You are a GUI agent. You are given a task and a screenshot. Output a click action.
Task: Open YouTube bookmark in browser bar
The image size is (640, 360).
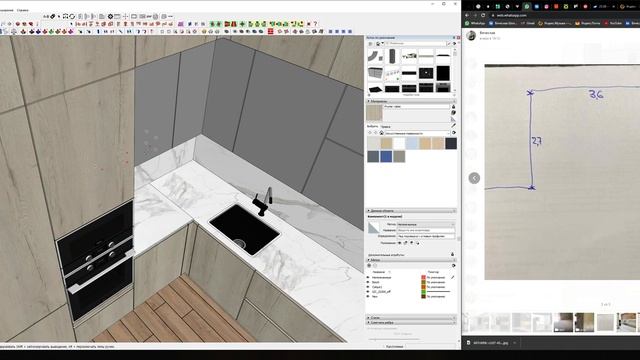(613, 23)
